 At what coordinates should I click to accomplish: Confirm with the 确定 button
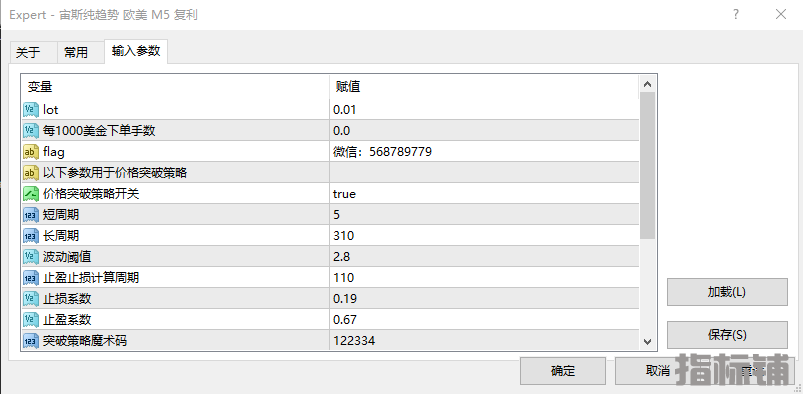pyautogui.click(x=563, y=371)
